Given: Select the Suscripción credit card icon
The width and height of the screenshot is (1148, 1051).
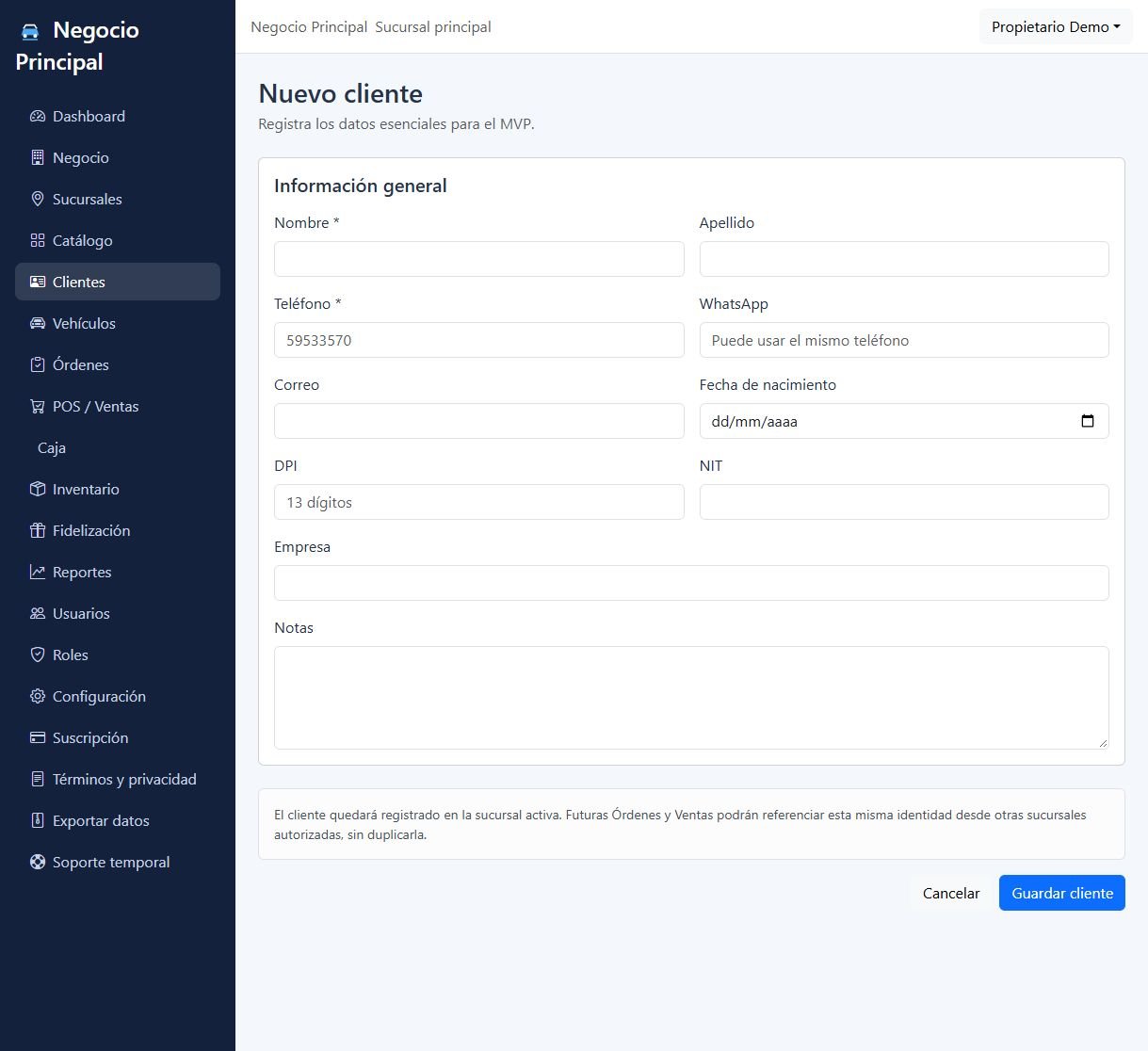Looking at the screenshot, I should pos(38,738).
